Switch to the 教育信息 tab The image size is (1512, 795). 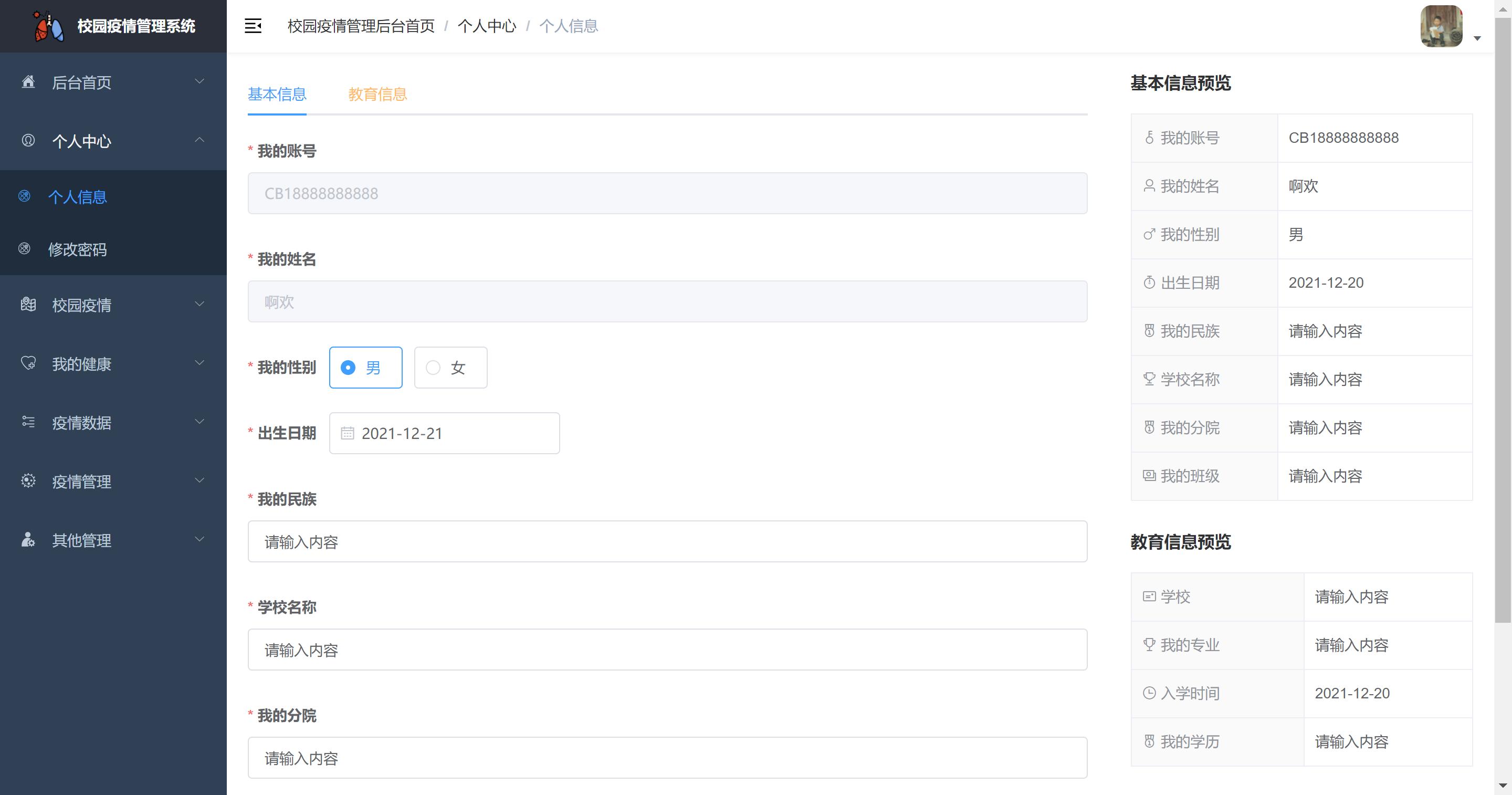pyautogui.click(x=377, y=94)
